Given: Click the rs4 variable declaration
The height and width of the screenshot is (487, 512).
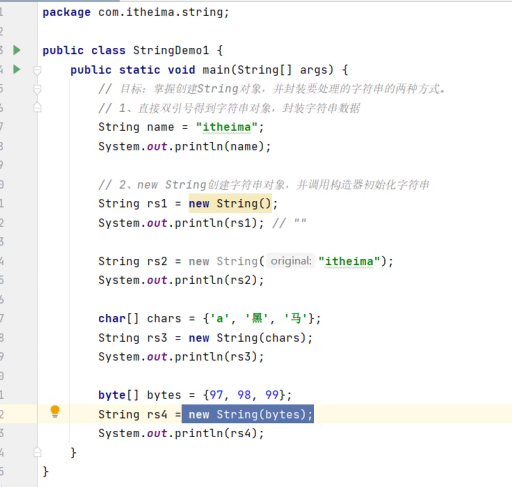Looking at the screenshot, I should point(157,414).
